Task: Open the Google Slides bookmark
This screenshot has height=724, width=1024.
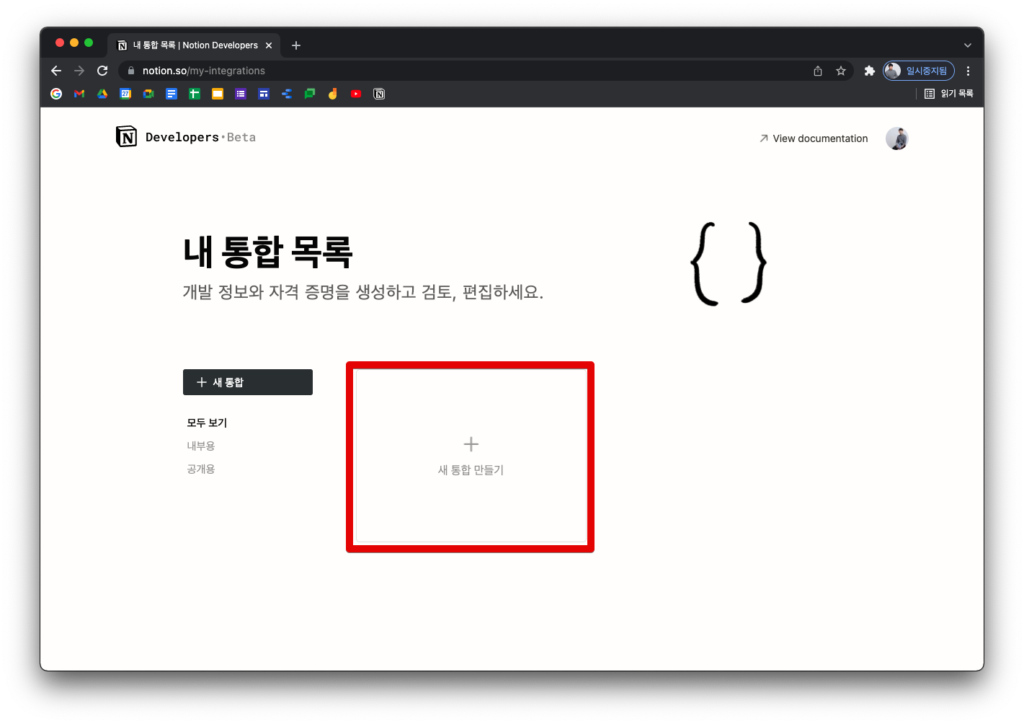Action: pyautogui.click(x=217, y=93)
